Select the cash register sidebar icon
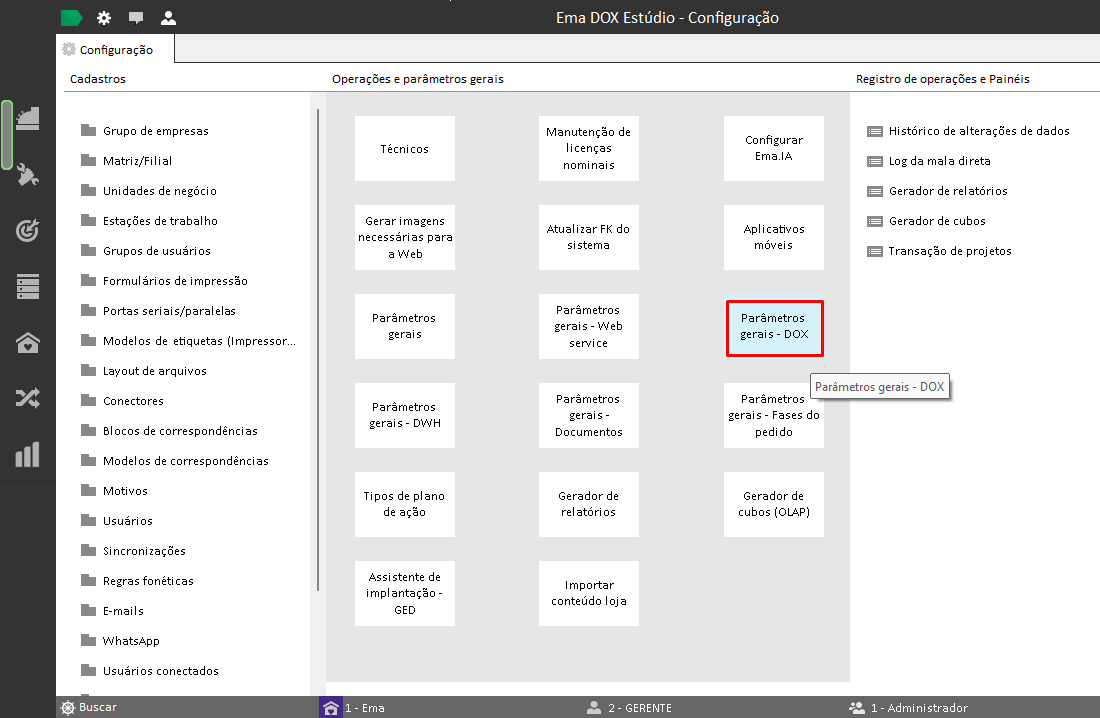Viewport: 1100px width, 718px height. click(x=28, y=119)
